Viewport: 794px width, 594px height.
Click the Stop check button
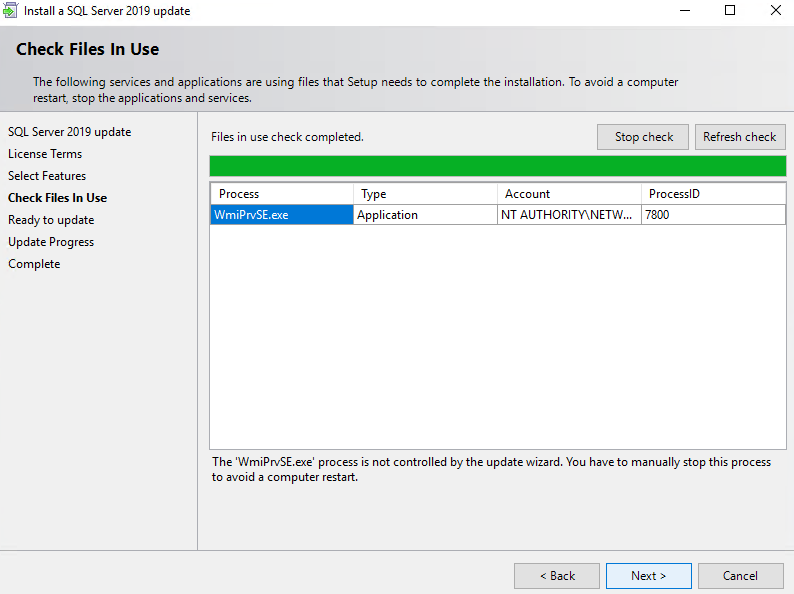coord(643,137)
